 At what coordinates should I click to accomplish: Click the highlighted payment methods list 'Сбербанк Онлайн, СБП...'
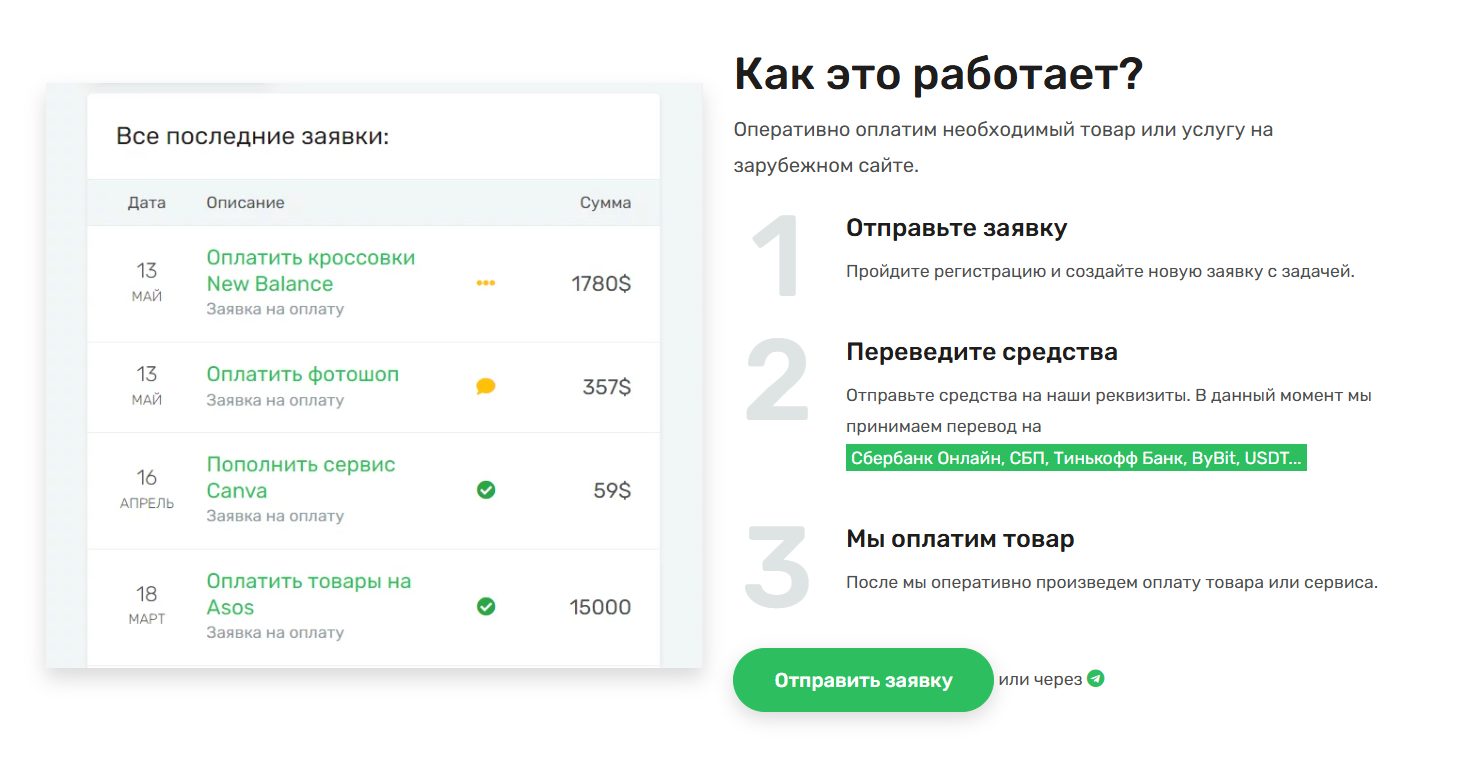coord(1076,458)
